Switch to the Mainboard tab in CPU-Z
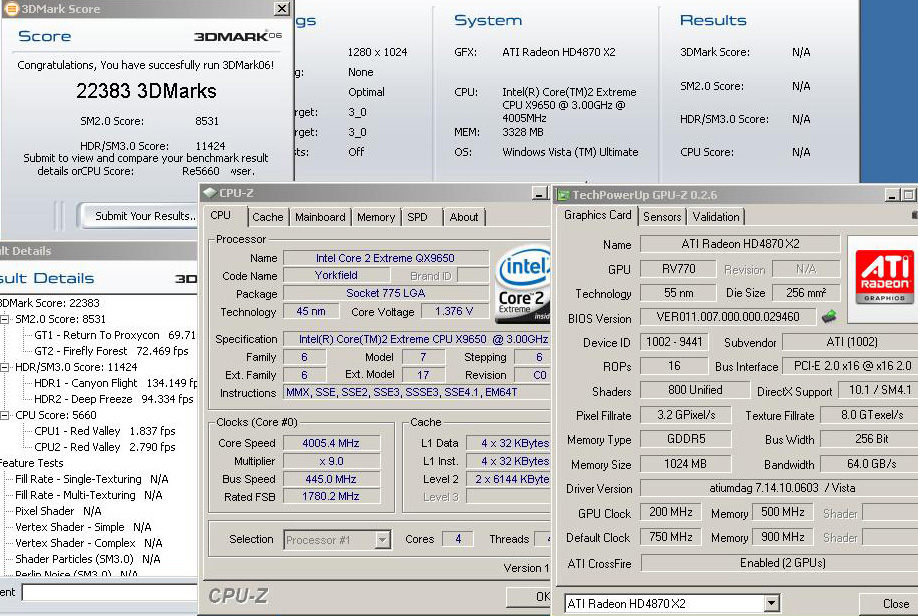918x616 pixels. [x=320, y=217]
